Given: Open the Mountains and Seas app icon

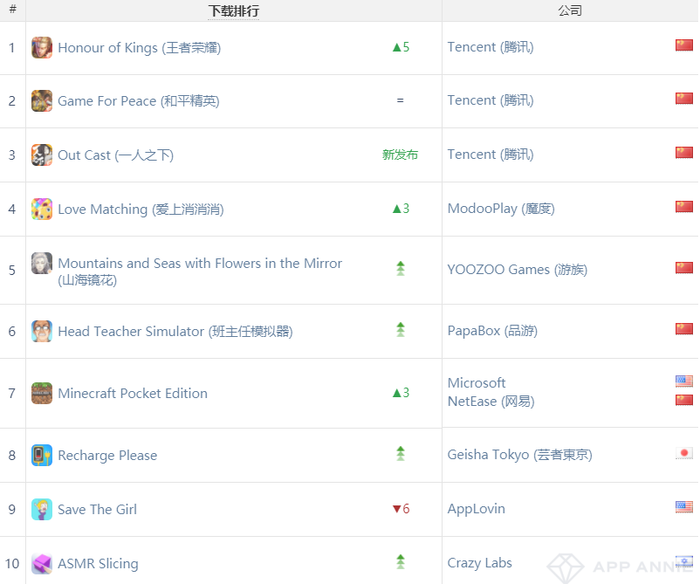Looking at the screenshot, I should [42, 263].
